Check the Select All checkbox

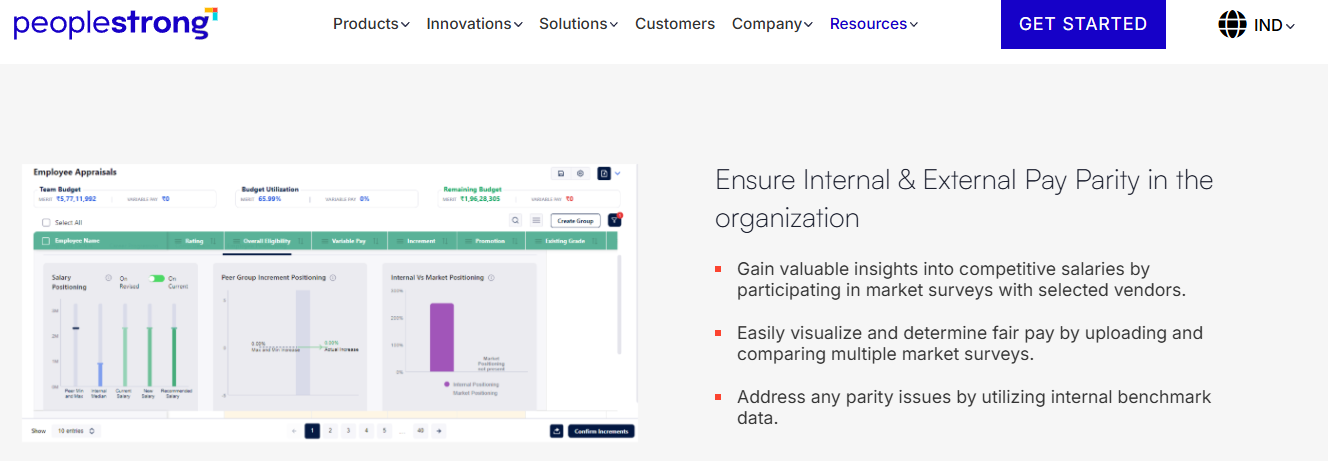pyautogui.click(x=46, y=222)
